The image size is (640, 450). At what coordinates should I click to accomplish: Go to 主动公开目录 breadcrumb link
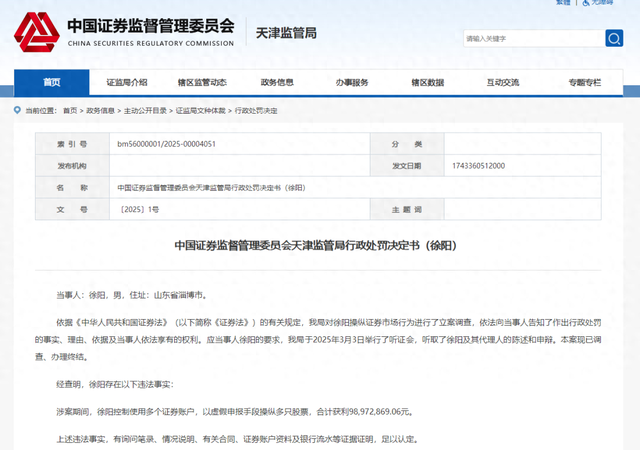click(x=145, y=111)
